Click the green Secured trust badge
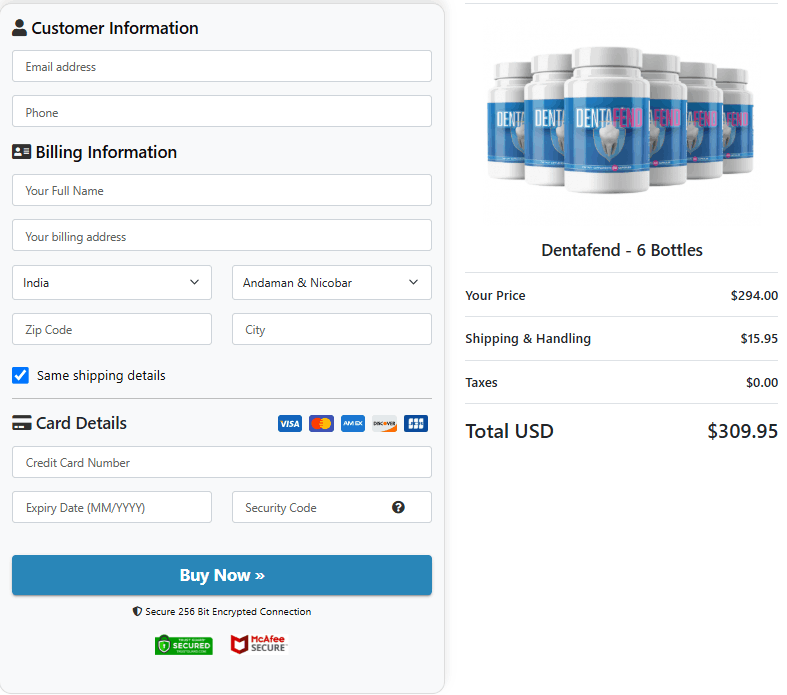This screenshot has width=787, height=695. 183,645
